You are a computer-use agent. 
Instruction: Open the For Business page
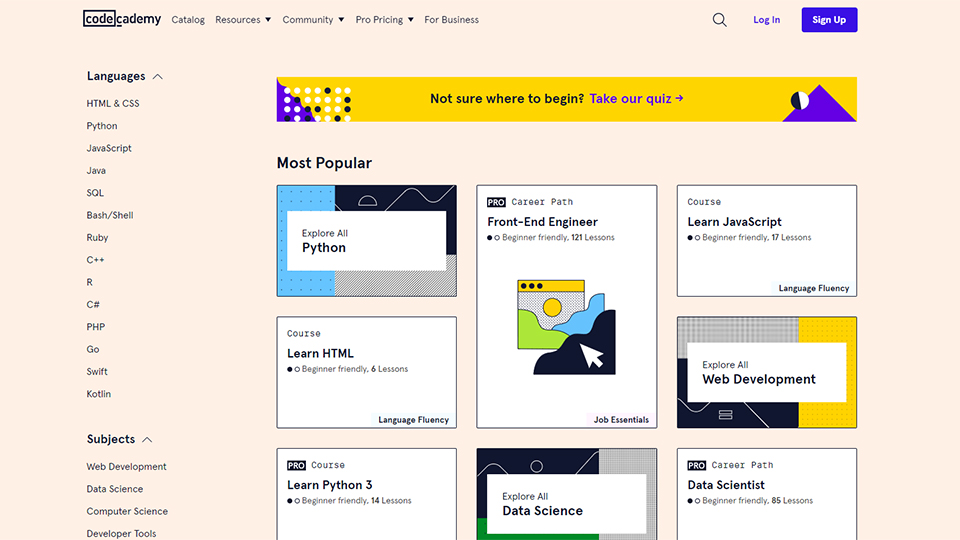pyautogui.click(x=451, y=20)
